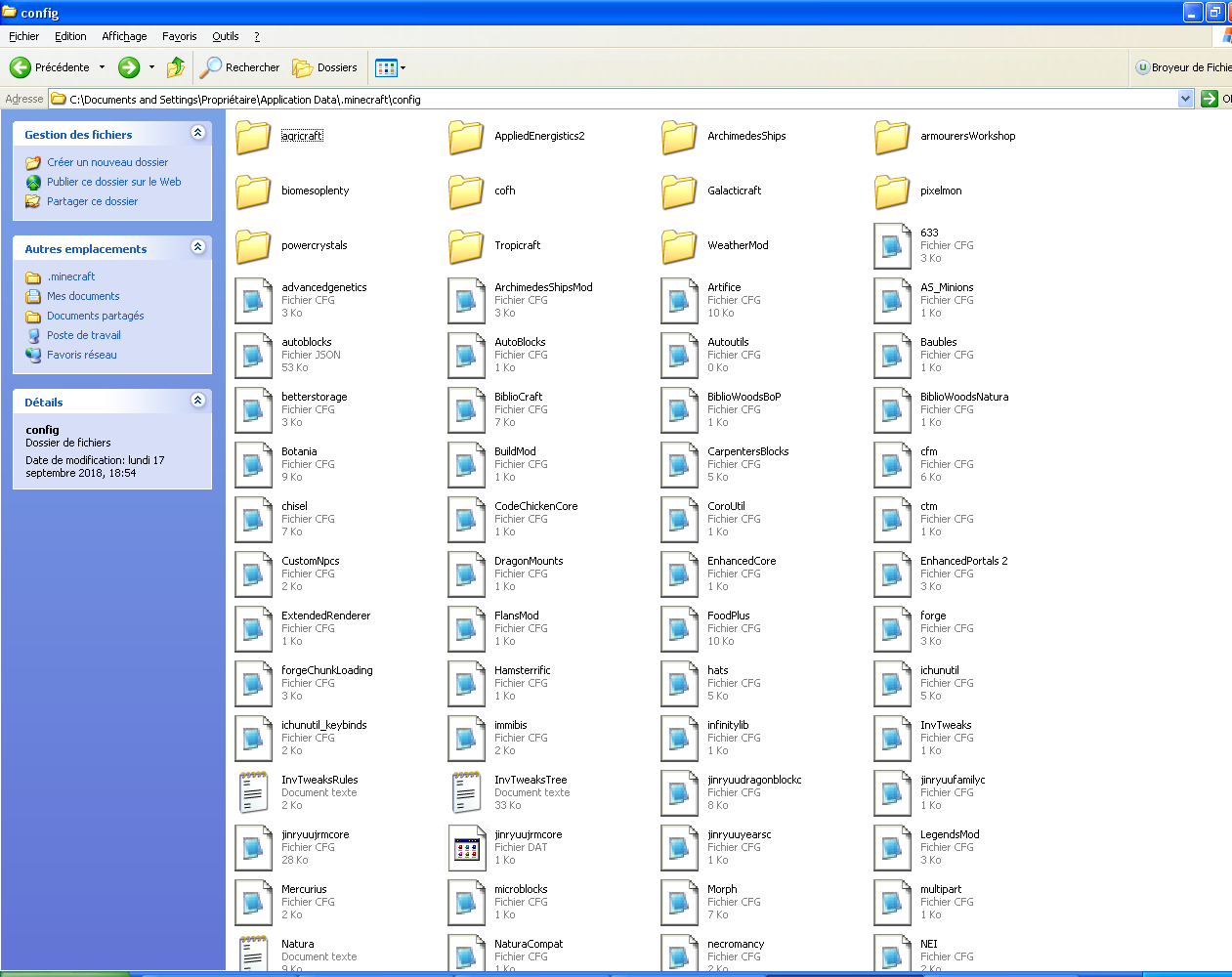Open Poste de travail link
1232x977 pixels.
tap(84, 335)
